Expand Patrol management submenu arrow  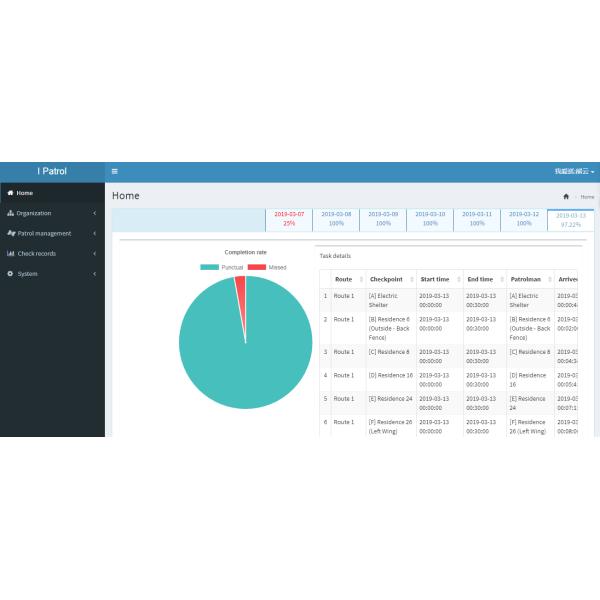point(95,233)
